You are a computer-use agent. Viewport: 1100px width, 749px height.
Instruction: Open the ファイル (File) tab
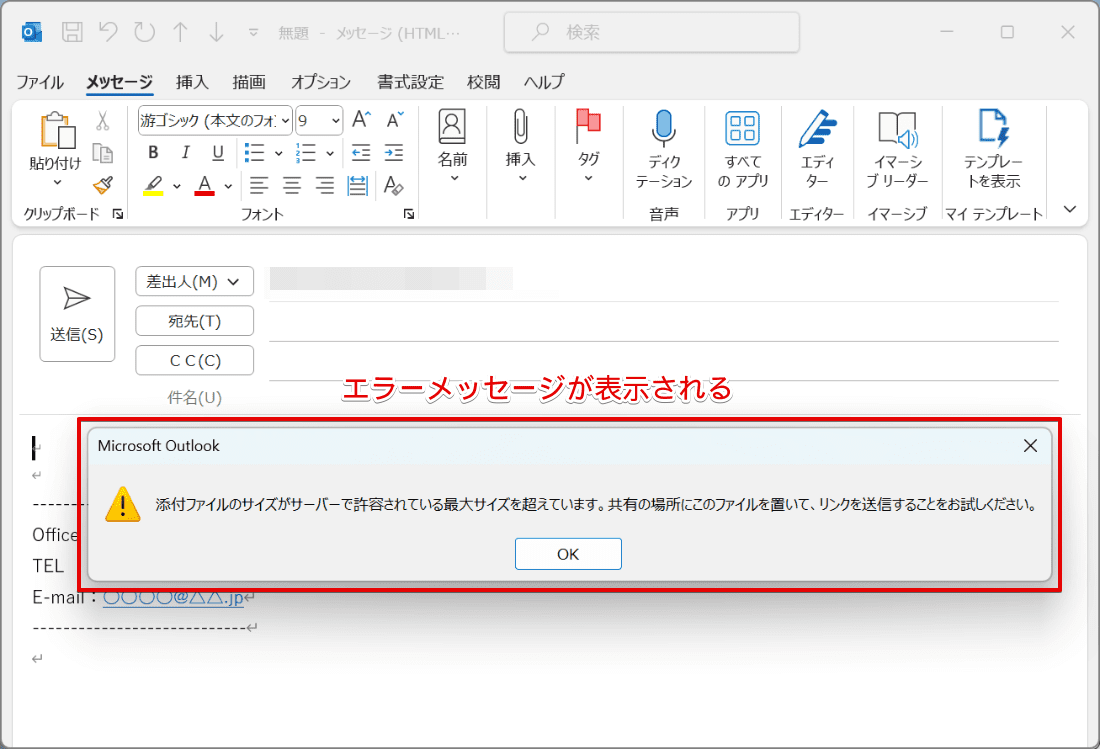coord(40,82)
